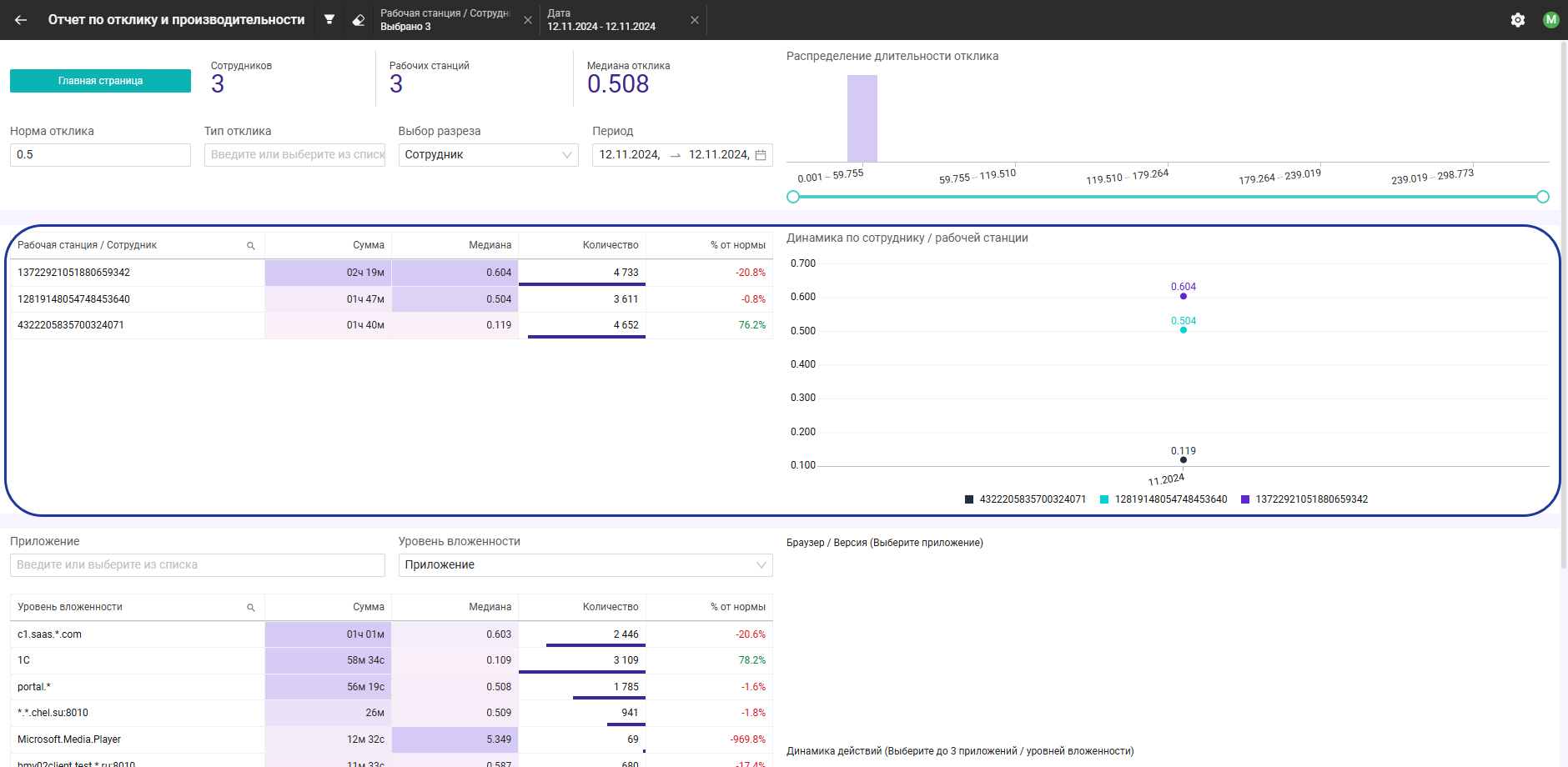Remove the Дата filter chip
This screenshot has height=767, width=1568.
(x=695, y=20)
